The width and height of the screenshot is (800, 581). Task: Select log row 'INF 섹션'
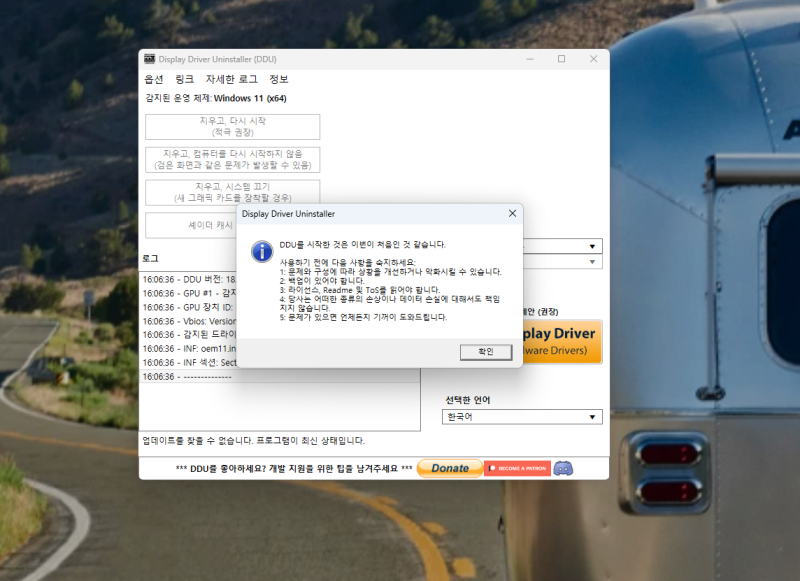click(189, 363)
